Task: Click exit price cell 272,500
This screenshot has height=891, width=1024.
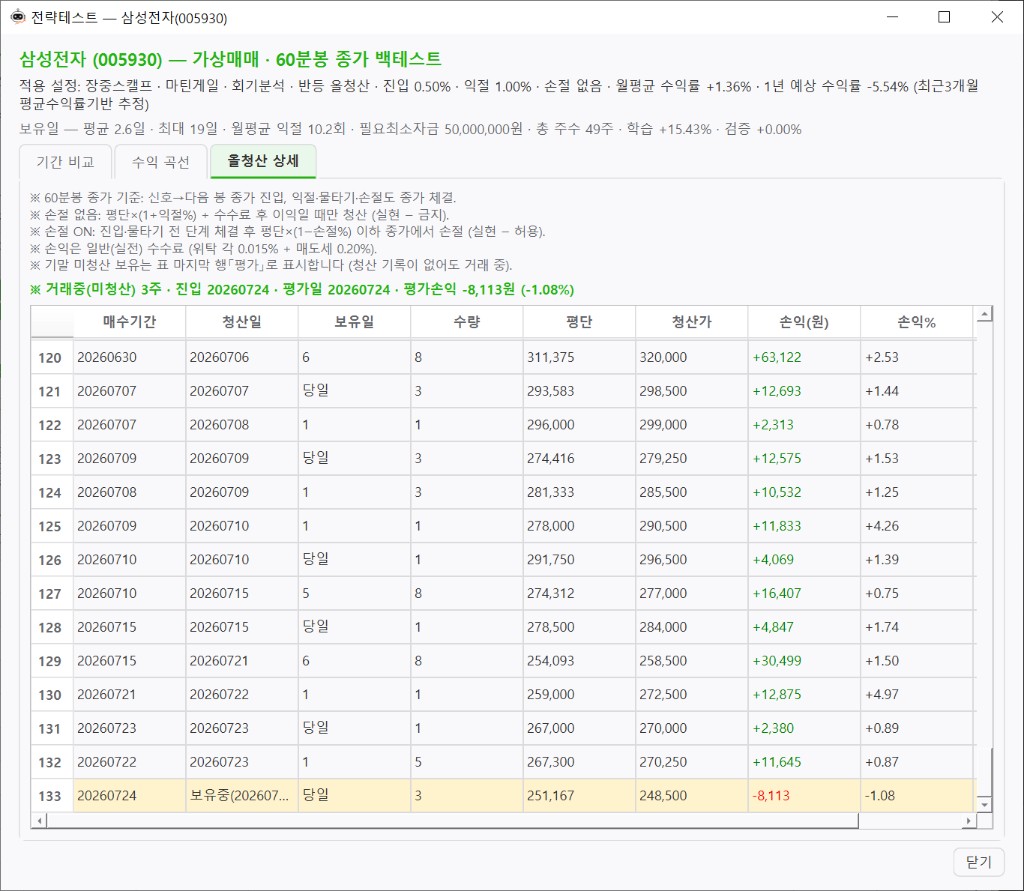Action: [692, 694]
